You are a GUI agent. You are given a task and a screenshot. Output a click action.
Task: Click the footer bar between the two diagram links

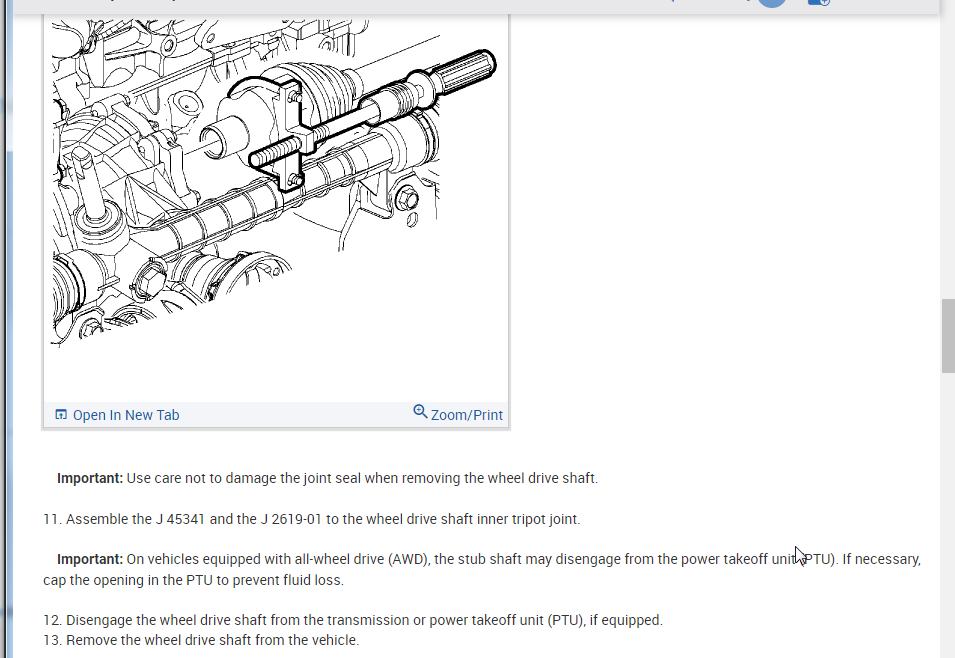coord(295,415)
